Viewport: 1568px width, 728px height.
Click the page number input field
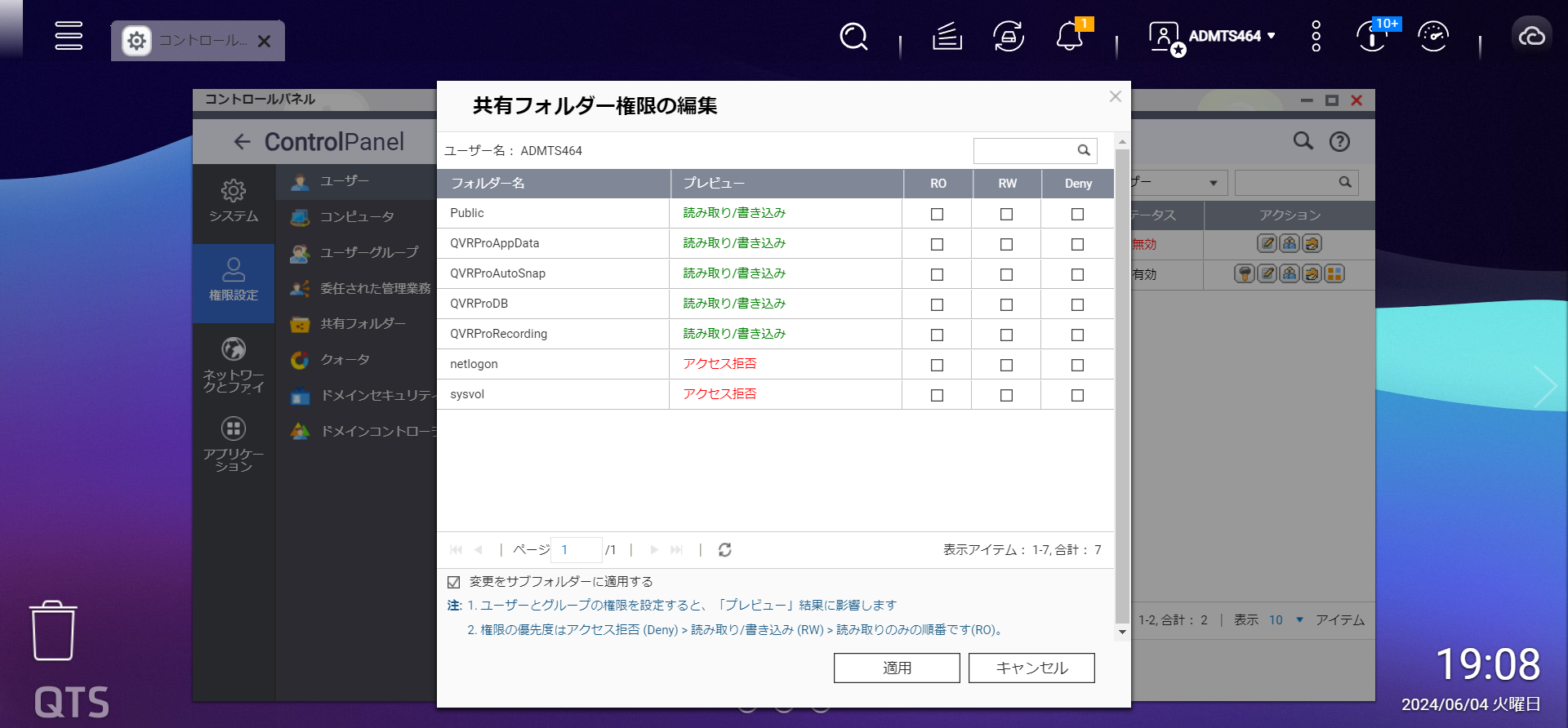click(577, 550)
